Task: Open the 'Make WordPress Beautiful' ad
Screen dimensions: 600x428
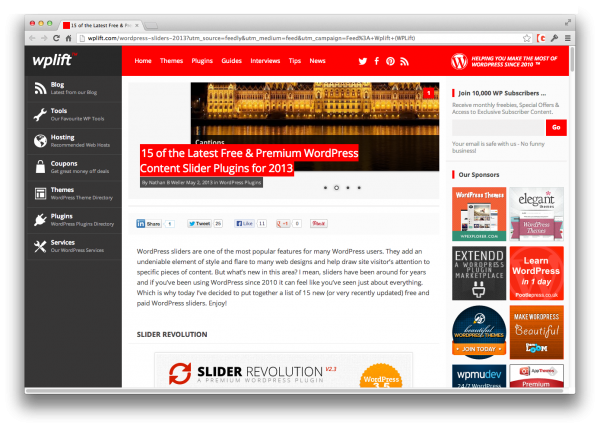Action: point(536,332)
